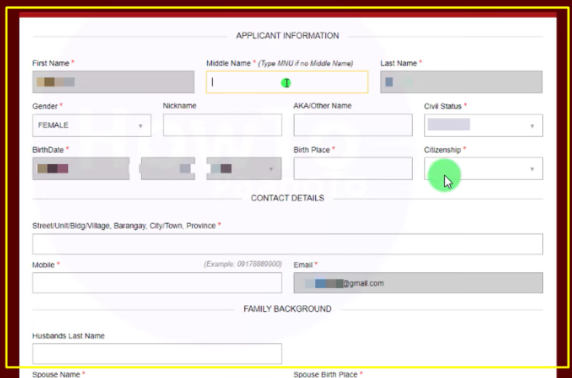Click the Birth Place text box
Screen dimensions: 572x378
pyautogui.click(x=353, y=168)
